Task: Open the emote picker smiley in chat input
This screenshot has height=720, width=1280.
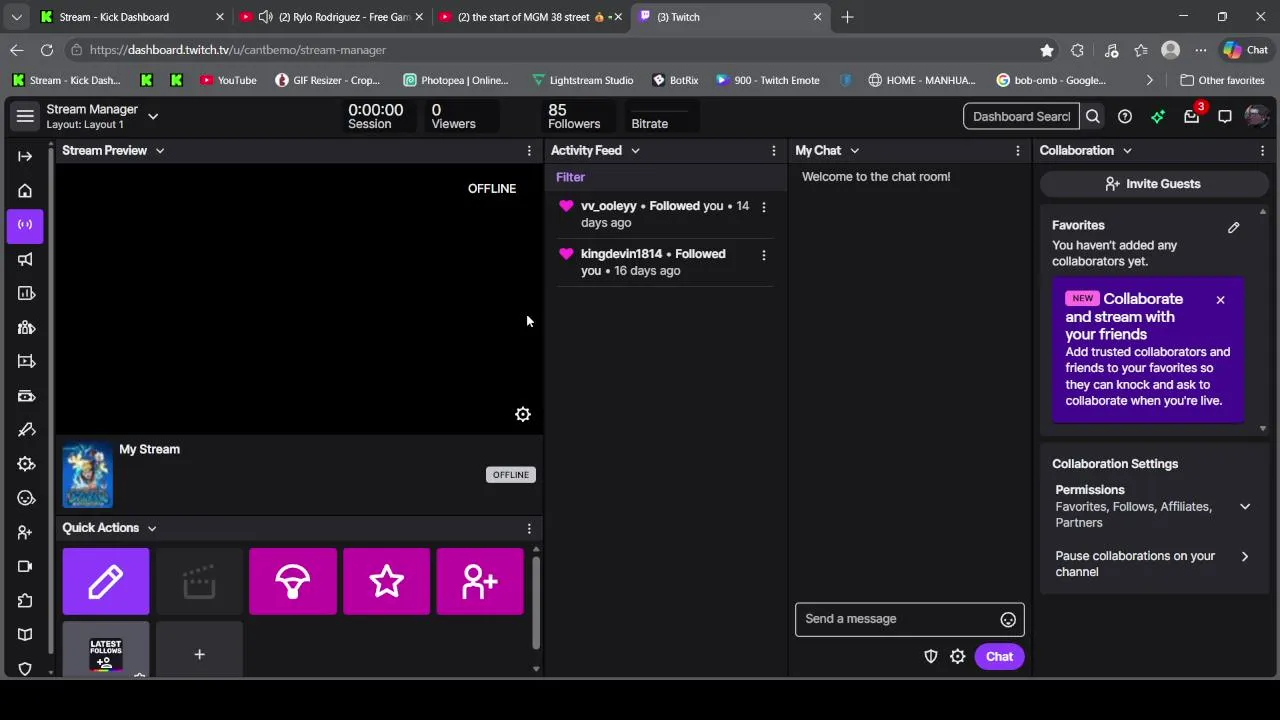Action: tap(1008, 619)
